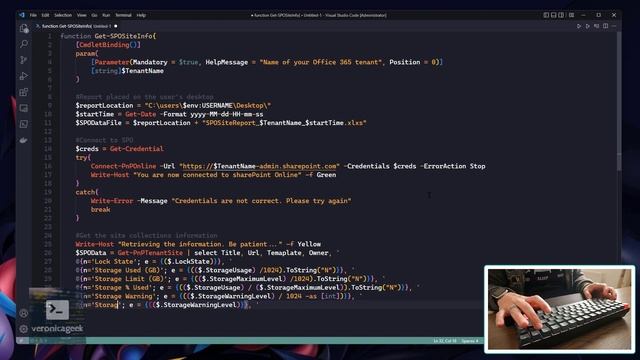Open the View menu
The height and width of the screenshot is (360, 640).
[82, 15]
